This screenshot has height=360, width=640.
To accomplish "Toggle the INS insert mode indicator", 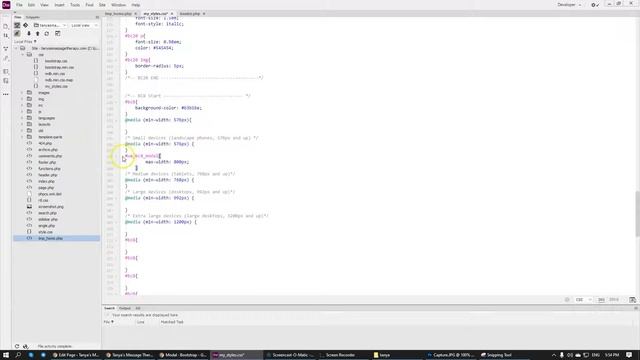I will [601, 300].
